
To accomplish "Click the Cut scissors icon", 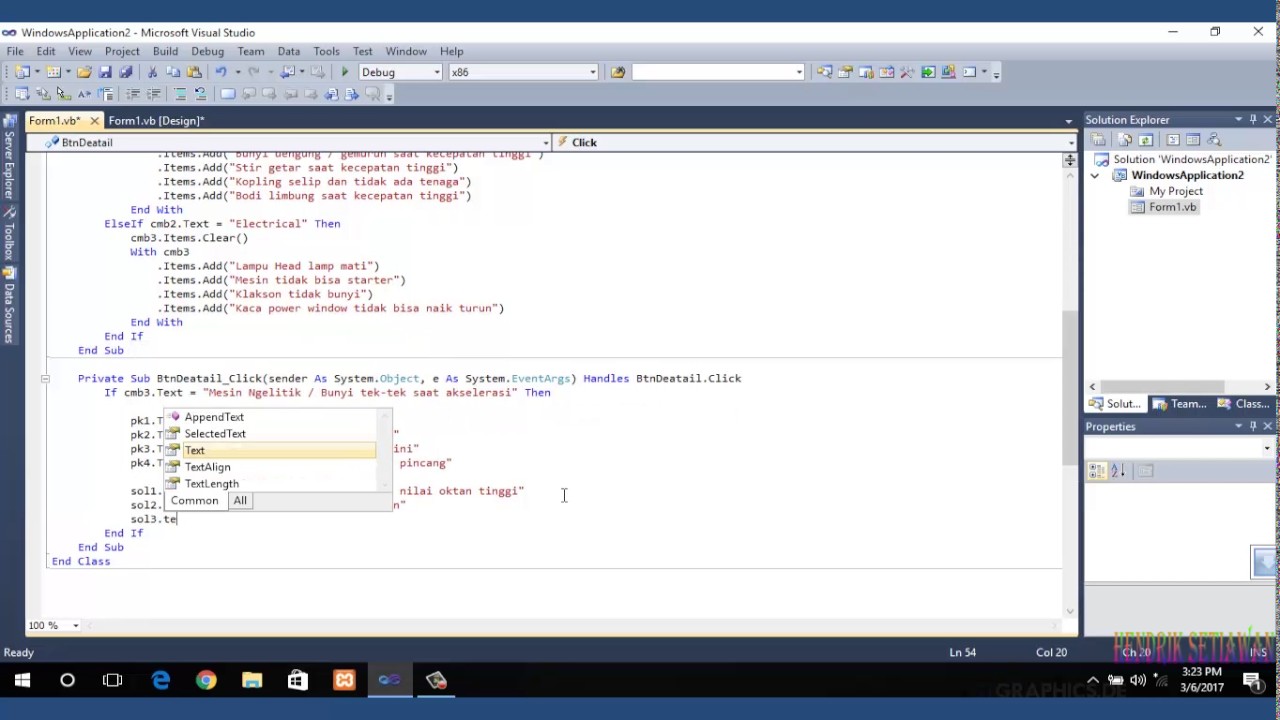I will tap(152, 72).
